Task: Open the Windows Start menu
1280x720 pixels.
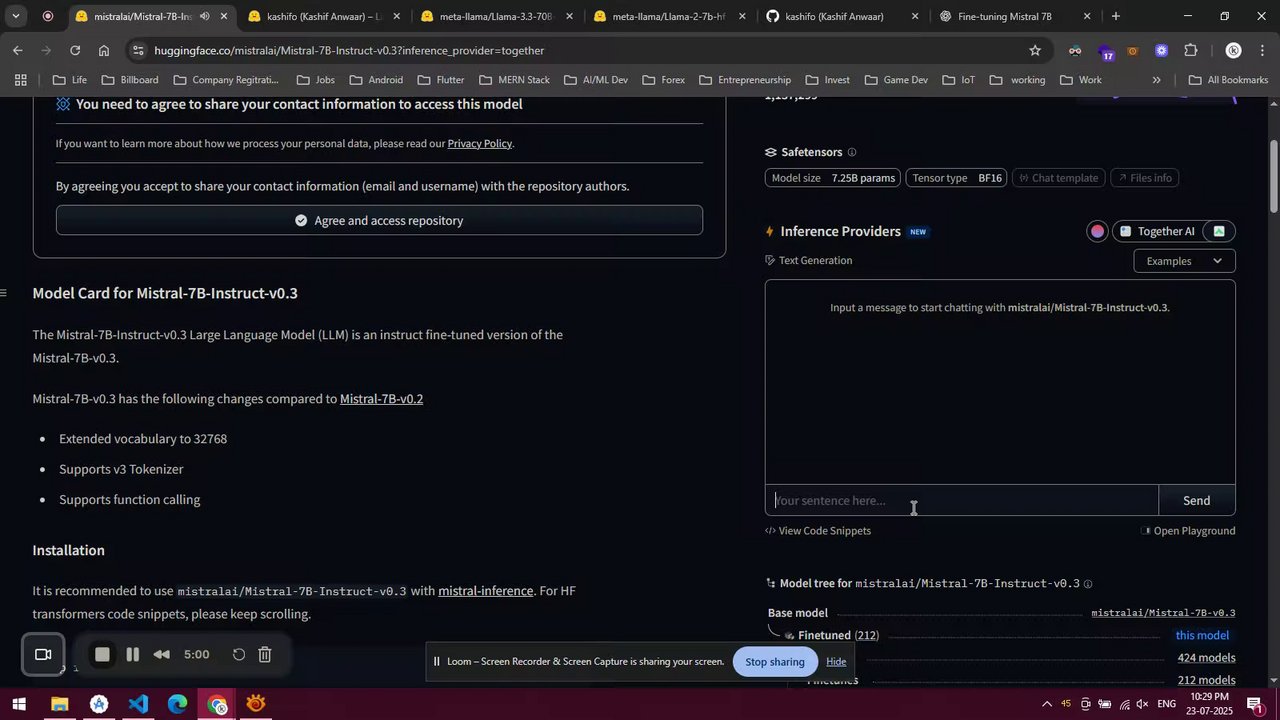Action: [x=19, y=704]
